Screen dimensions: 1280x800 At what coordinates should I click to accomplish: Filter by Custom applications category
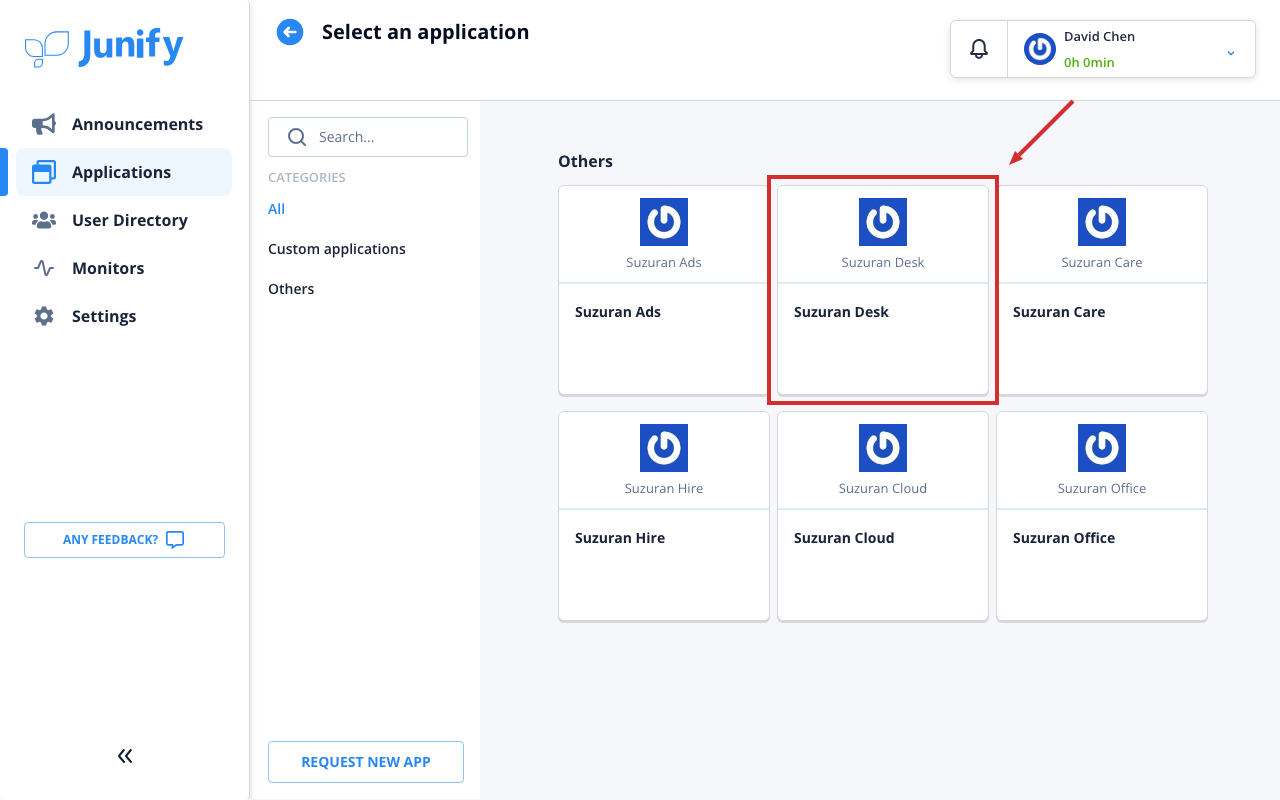point(337,249)
